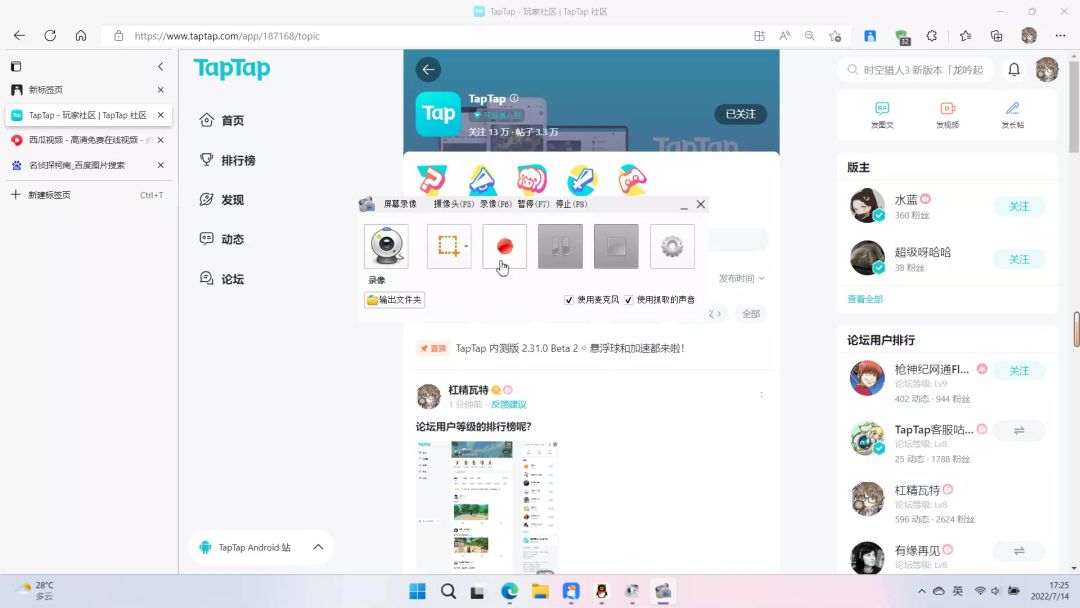The width and height of the screenshot is (1080, 608).
Task: Open browser settings and more menu
Action: 1060,36
